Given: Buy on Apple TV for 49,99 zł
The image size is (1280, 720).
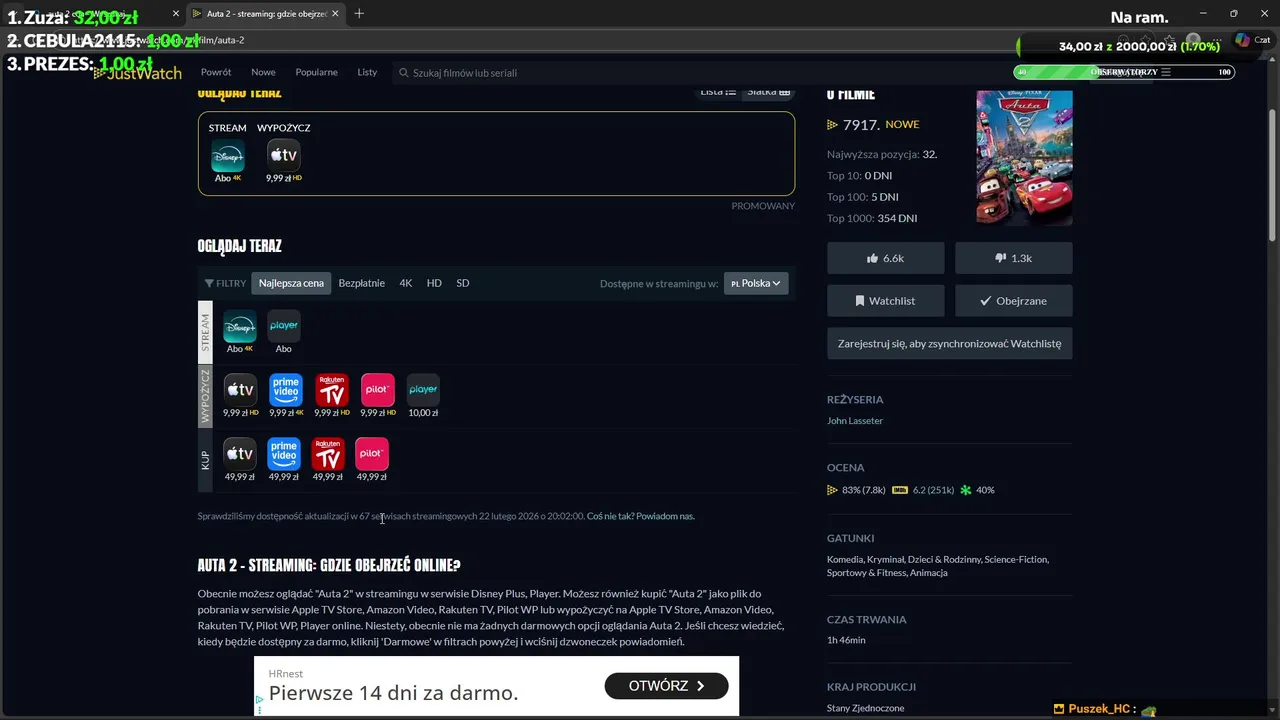Looking at the screenshot, I should [240, 454].
